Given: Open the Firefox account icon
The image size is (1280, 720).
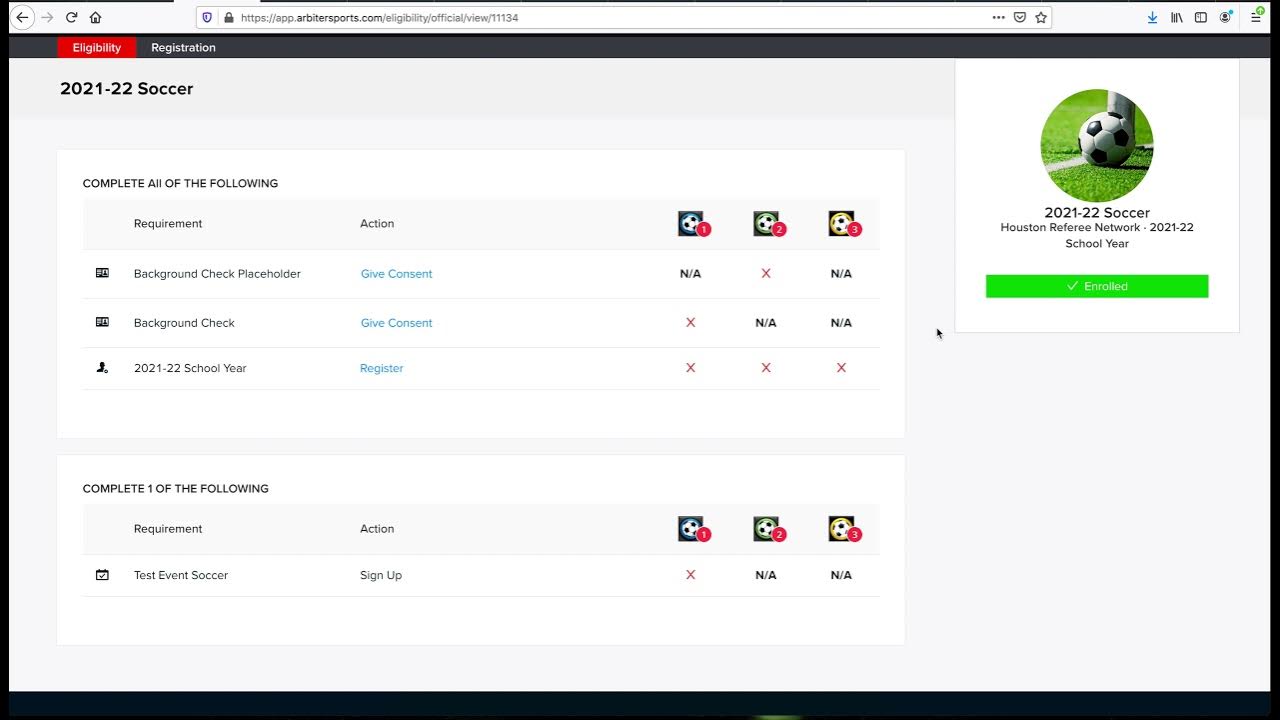Looking at the screenshot, I should [1226, 17].
